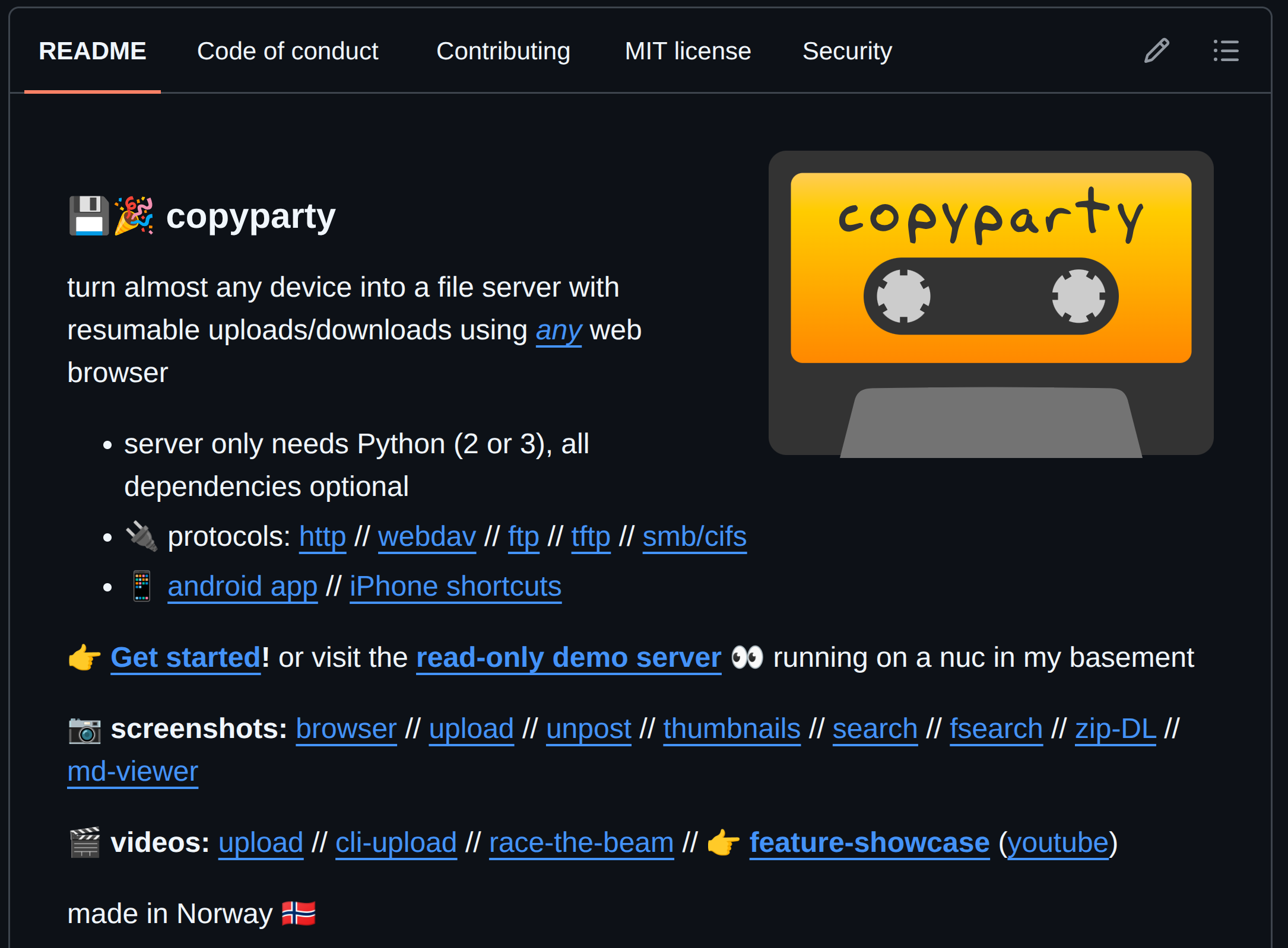Open the youtube link in parentheses
1288x948 pixels.
(1058, 842)
